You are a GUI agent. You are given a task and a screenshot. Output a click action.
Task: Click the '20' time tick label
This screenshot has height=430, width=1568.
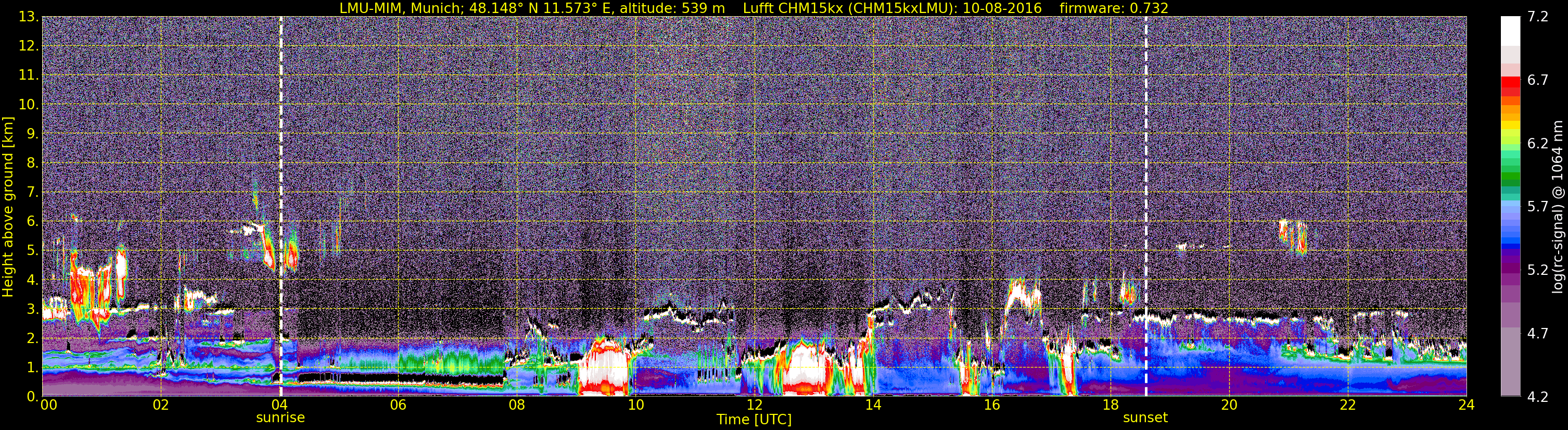1229,405
